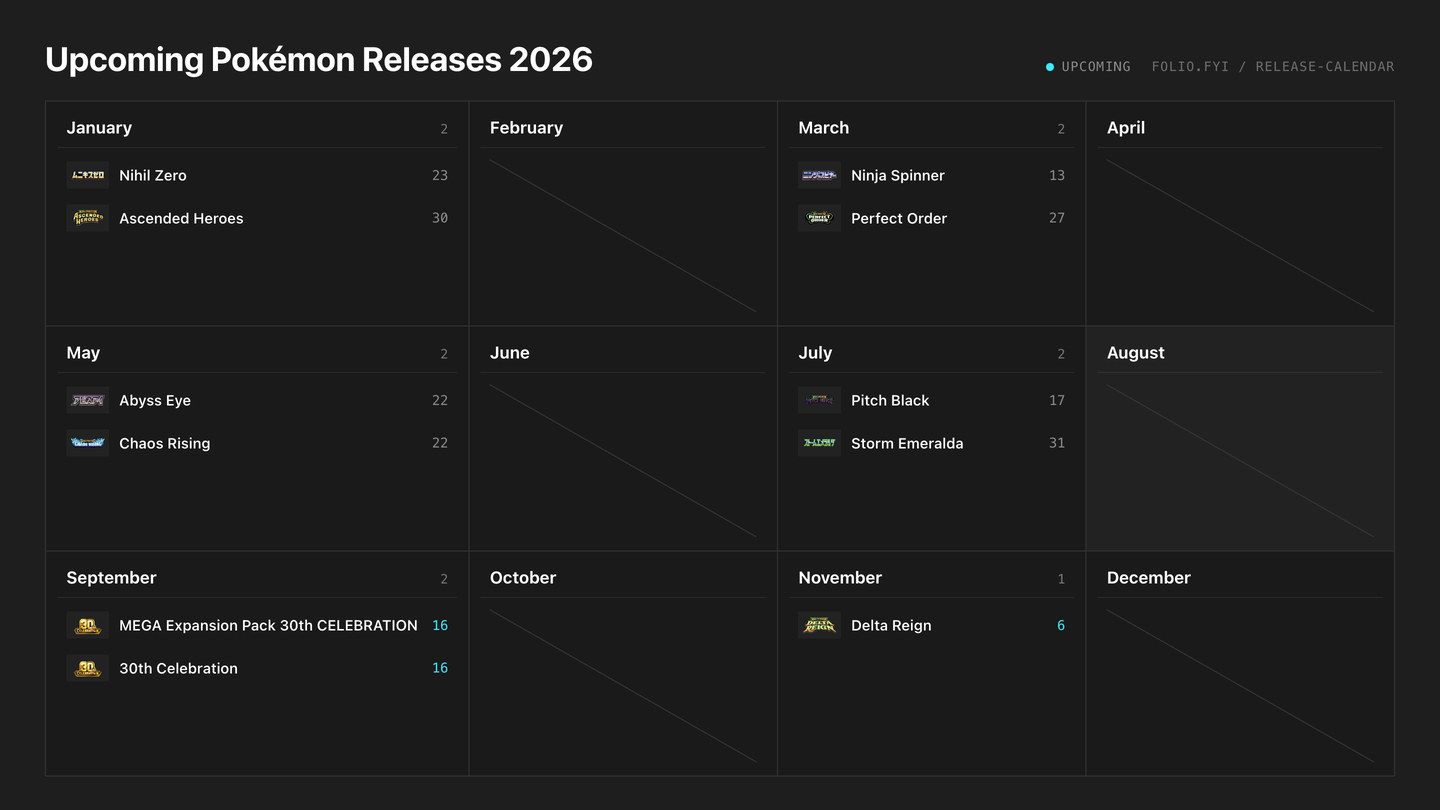Click Ninja Spinner's release date 13
Viewport: 1440px width, 810px height.
click(1057, 175)
